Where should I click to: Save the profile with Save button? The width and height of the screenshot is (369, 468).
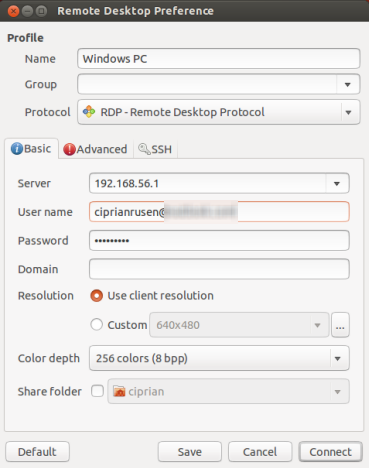(x=190, y=452)
